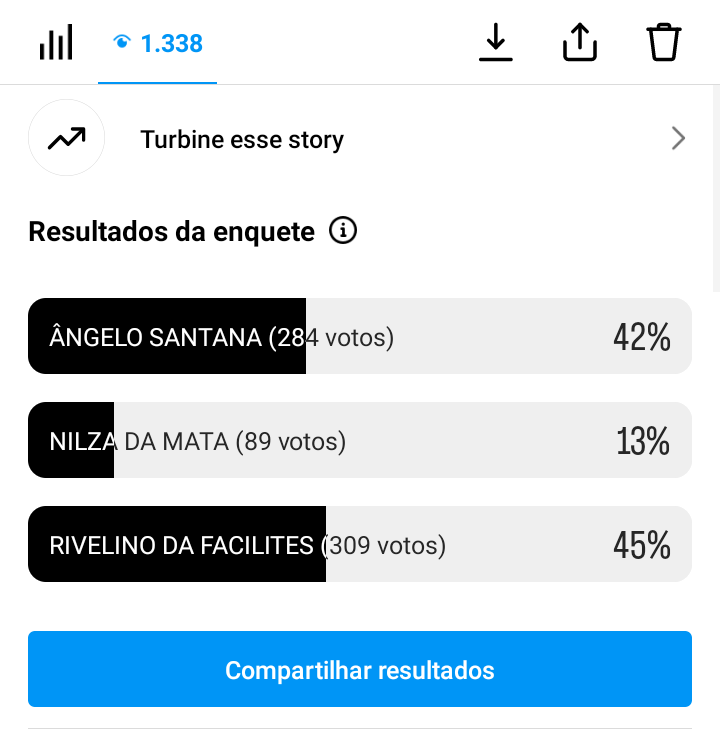Switch to the 1.338 viewers tab

tap(158, 43)
